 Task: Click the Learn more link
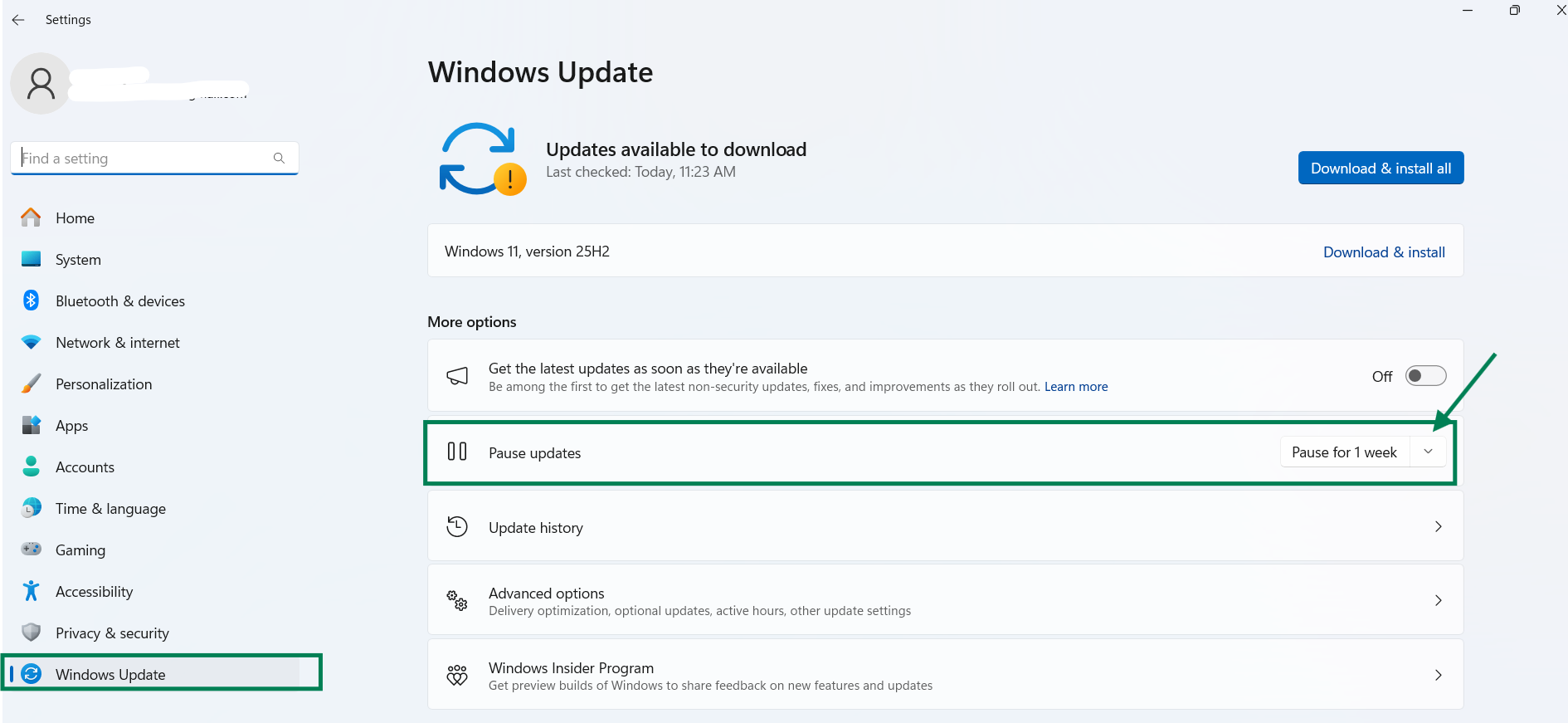[x=1076, y=387]
